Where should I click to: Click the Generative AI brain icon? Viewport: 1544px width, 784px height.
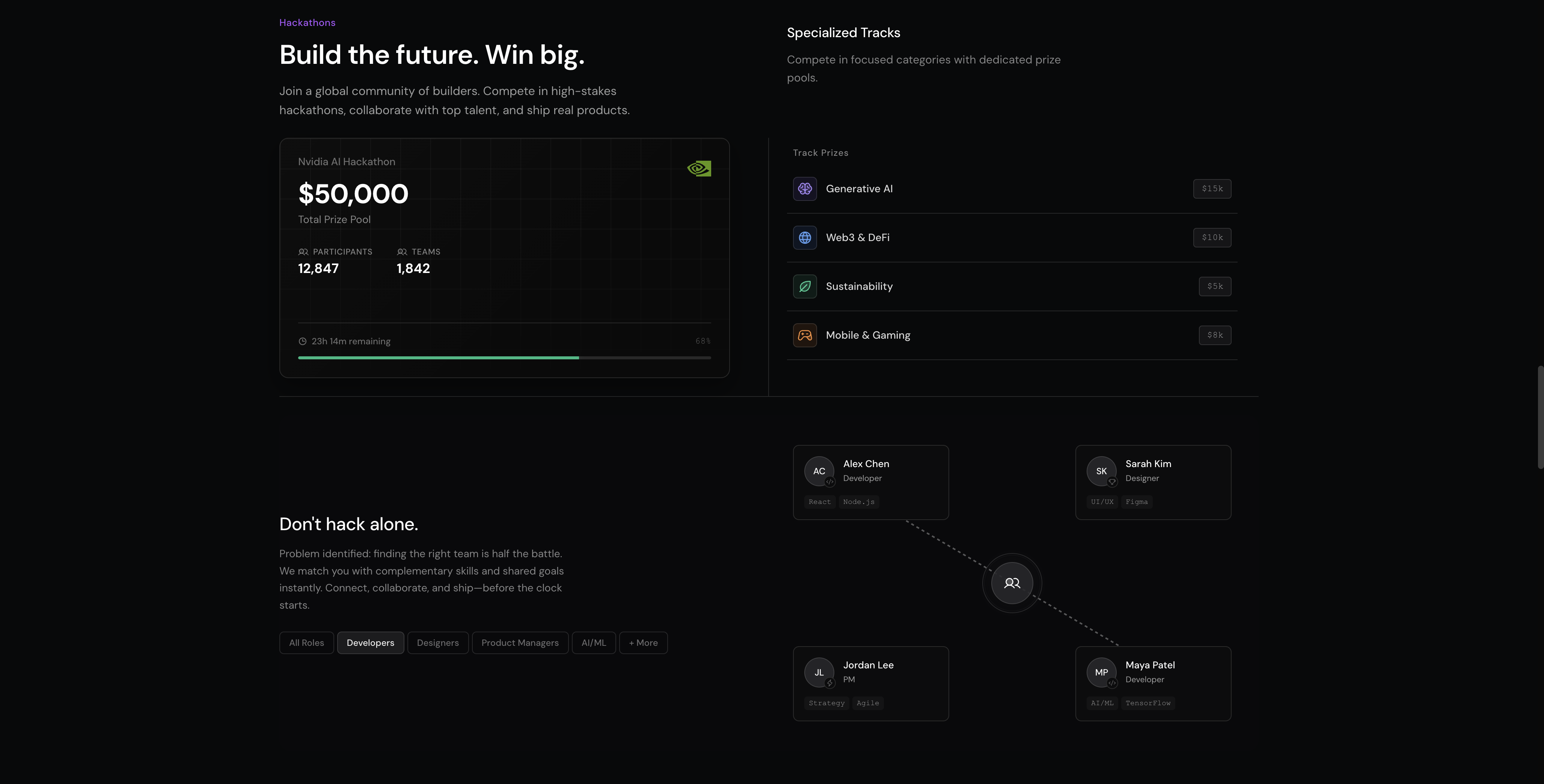tap(805, 189)
